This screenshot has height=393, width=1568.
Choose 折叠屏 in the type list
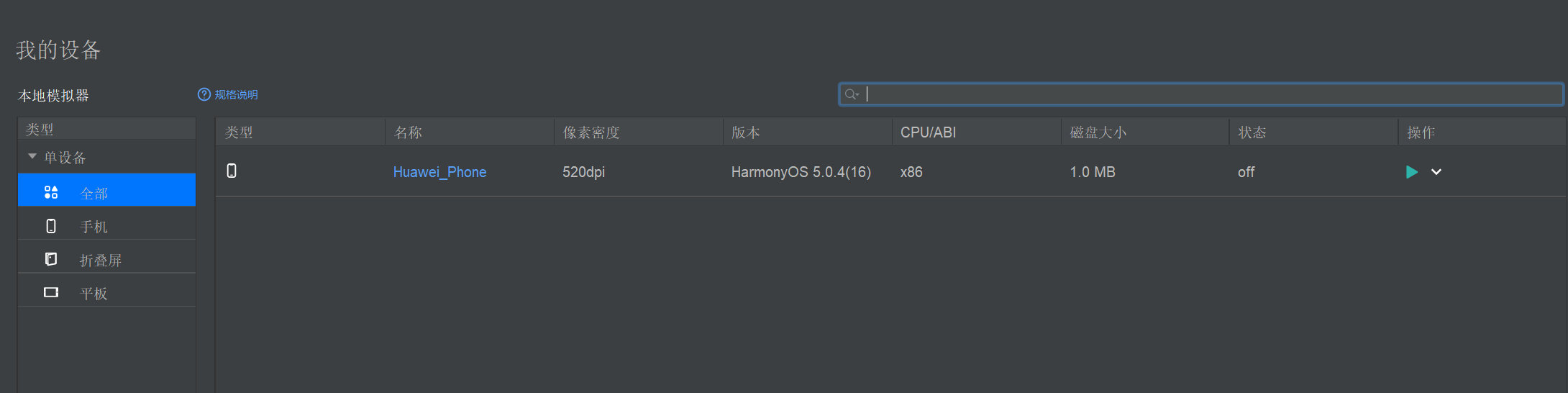pos(101,260)
